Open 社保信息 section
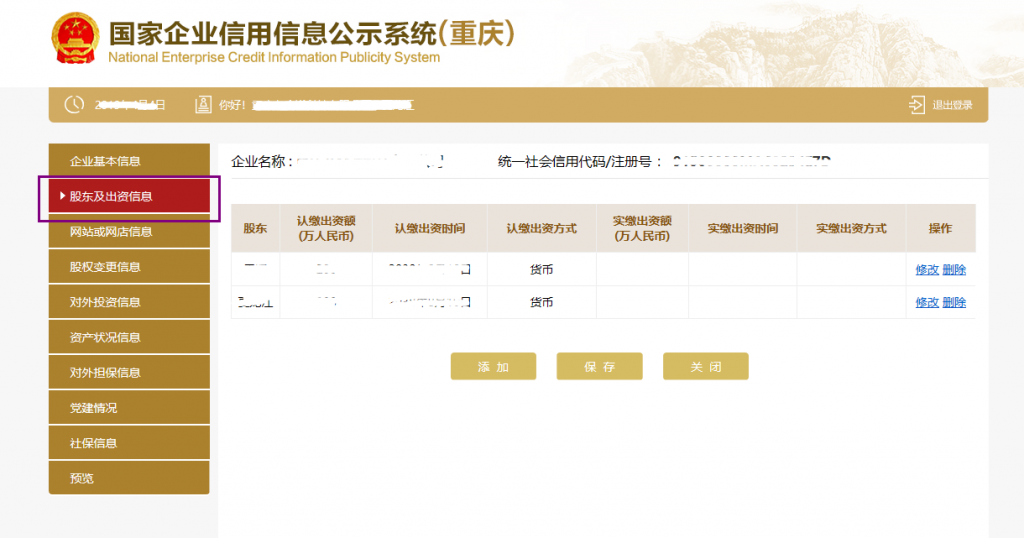 coord(129,443)
